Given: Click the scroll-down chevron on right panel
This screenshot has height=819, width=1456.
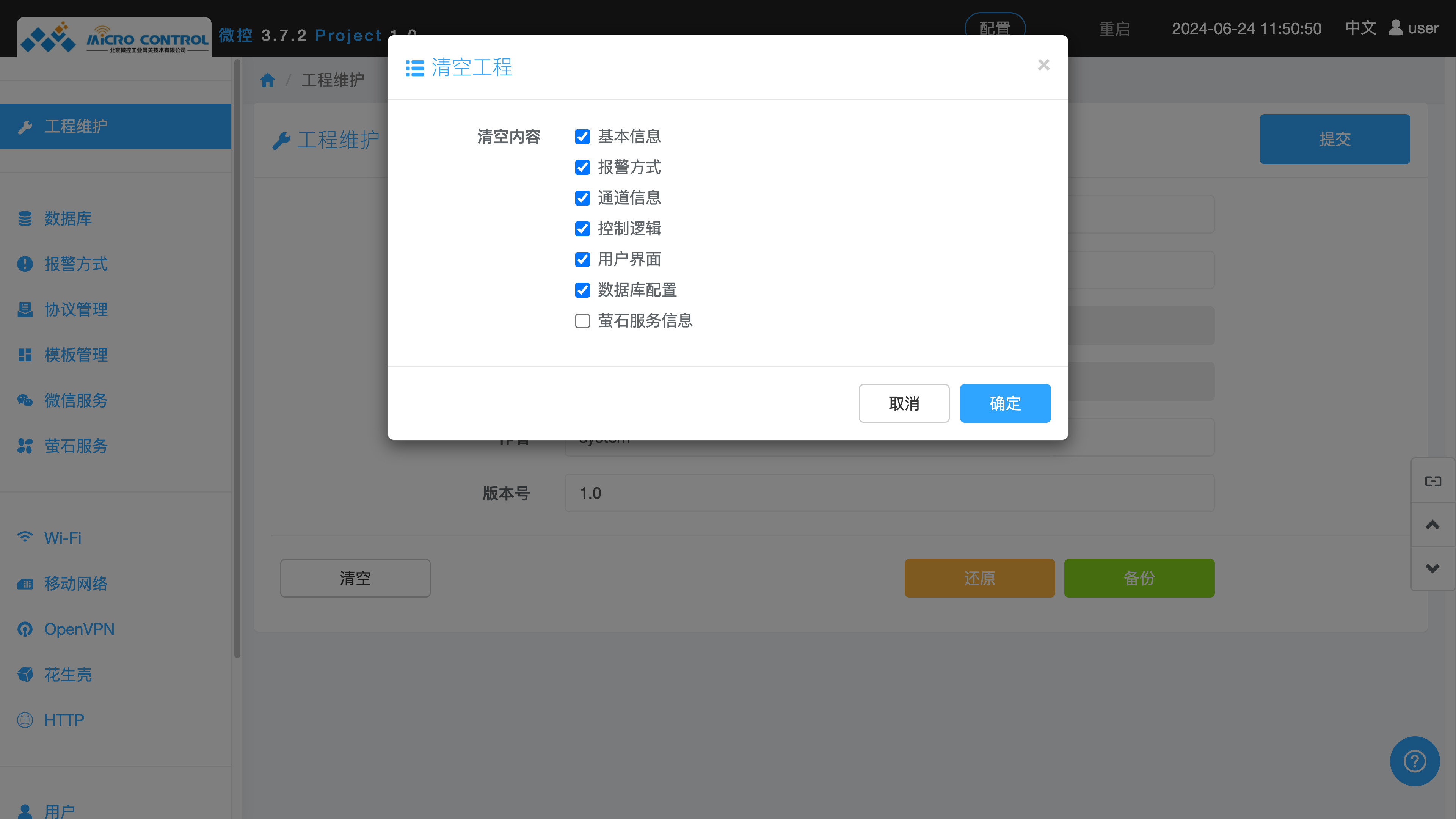Looking at the screenshot, I should coord(1432,569).
